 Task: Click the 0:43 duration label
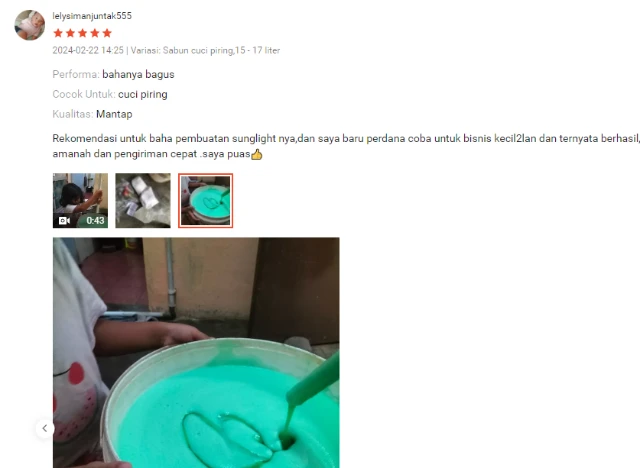pyautogui.click(x=95, y=221)
